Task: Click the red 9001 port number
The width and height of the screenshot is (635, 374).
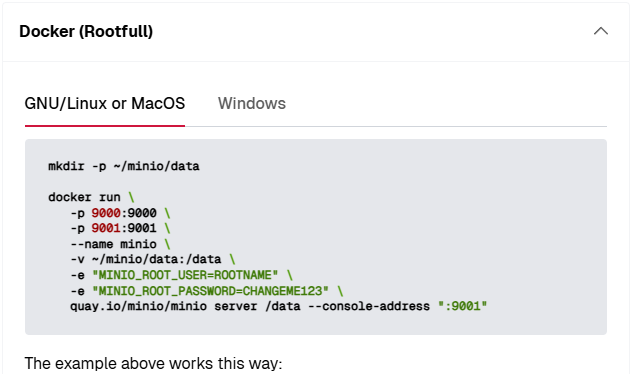Action: 106,228
